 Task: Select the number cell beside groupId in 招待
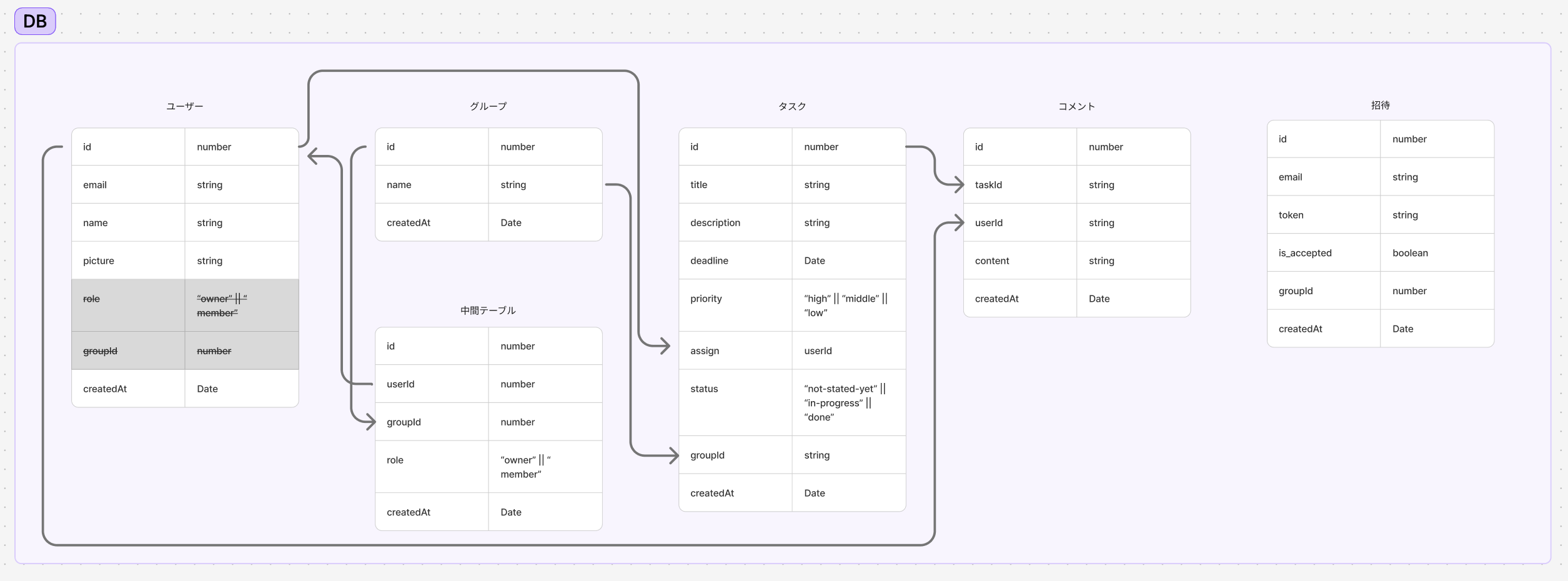[1437, 291]
